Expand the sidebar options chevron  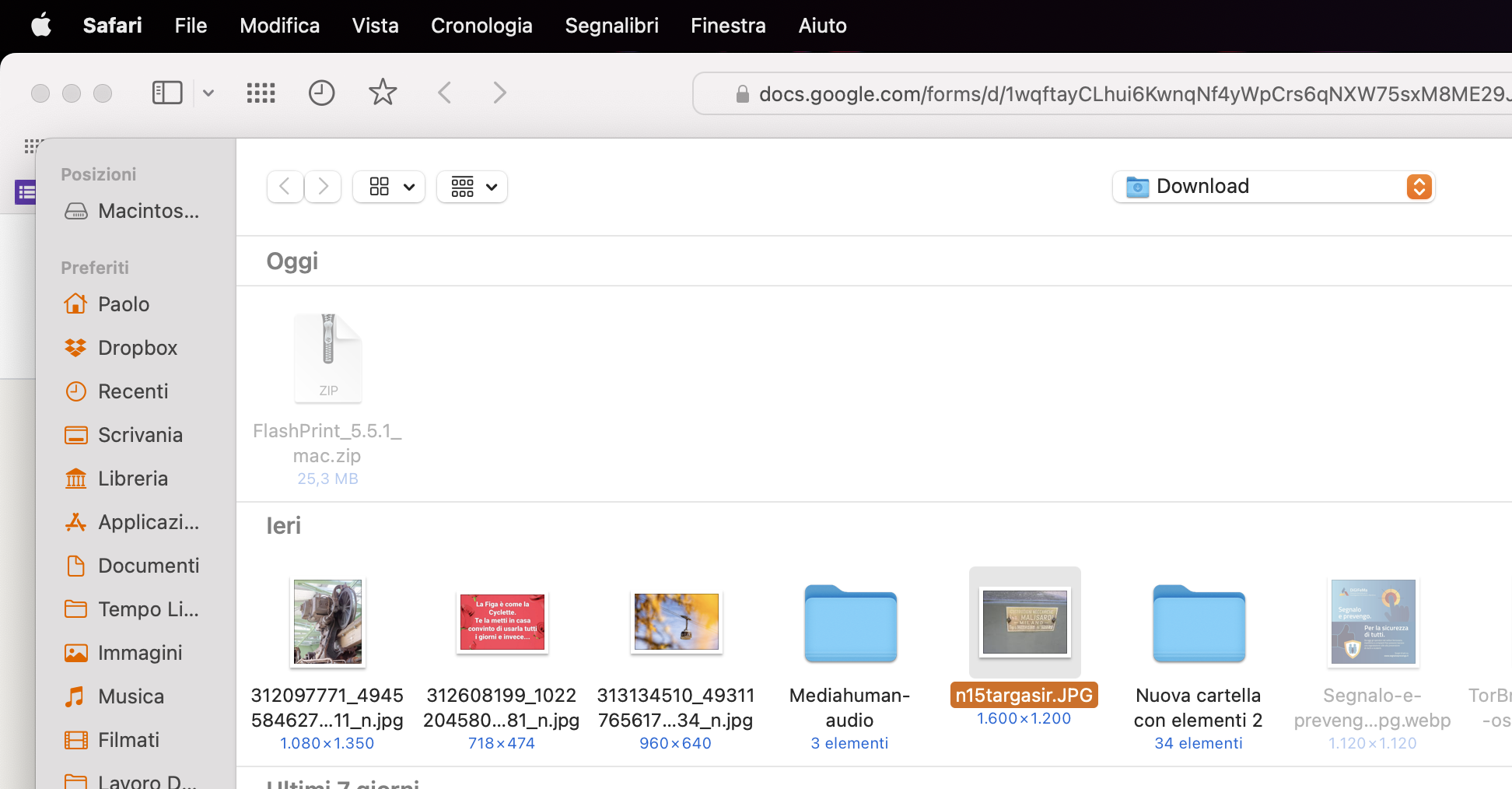[208, 93]
